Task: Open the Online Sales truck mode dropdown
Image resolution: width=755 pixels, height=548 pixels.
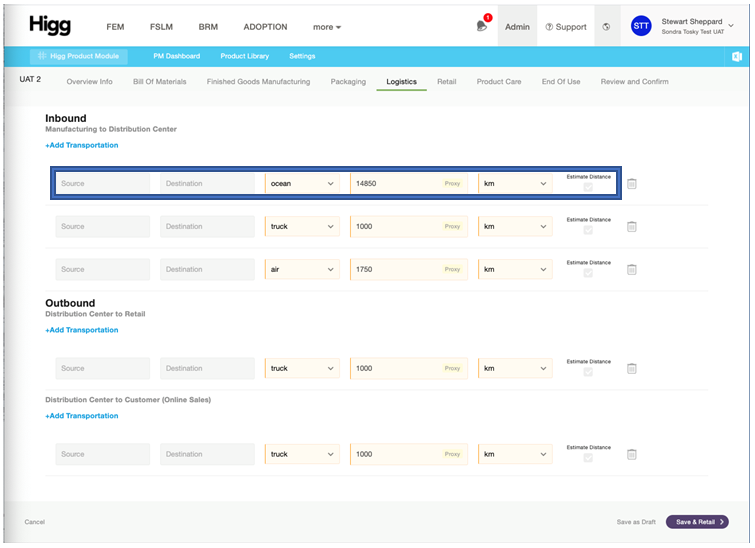Action: [x=302, y=454]
